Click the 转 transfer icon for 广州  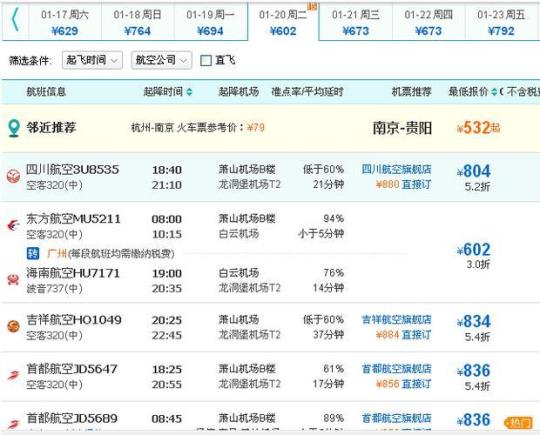[33, 253]
